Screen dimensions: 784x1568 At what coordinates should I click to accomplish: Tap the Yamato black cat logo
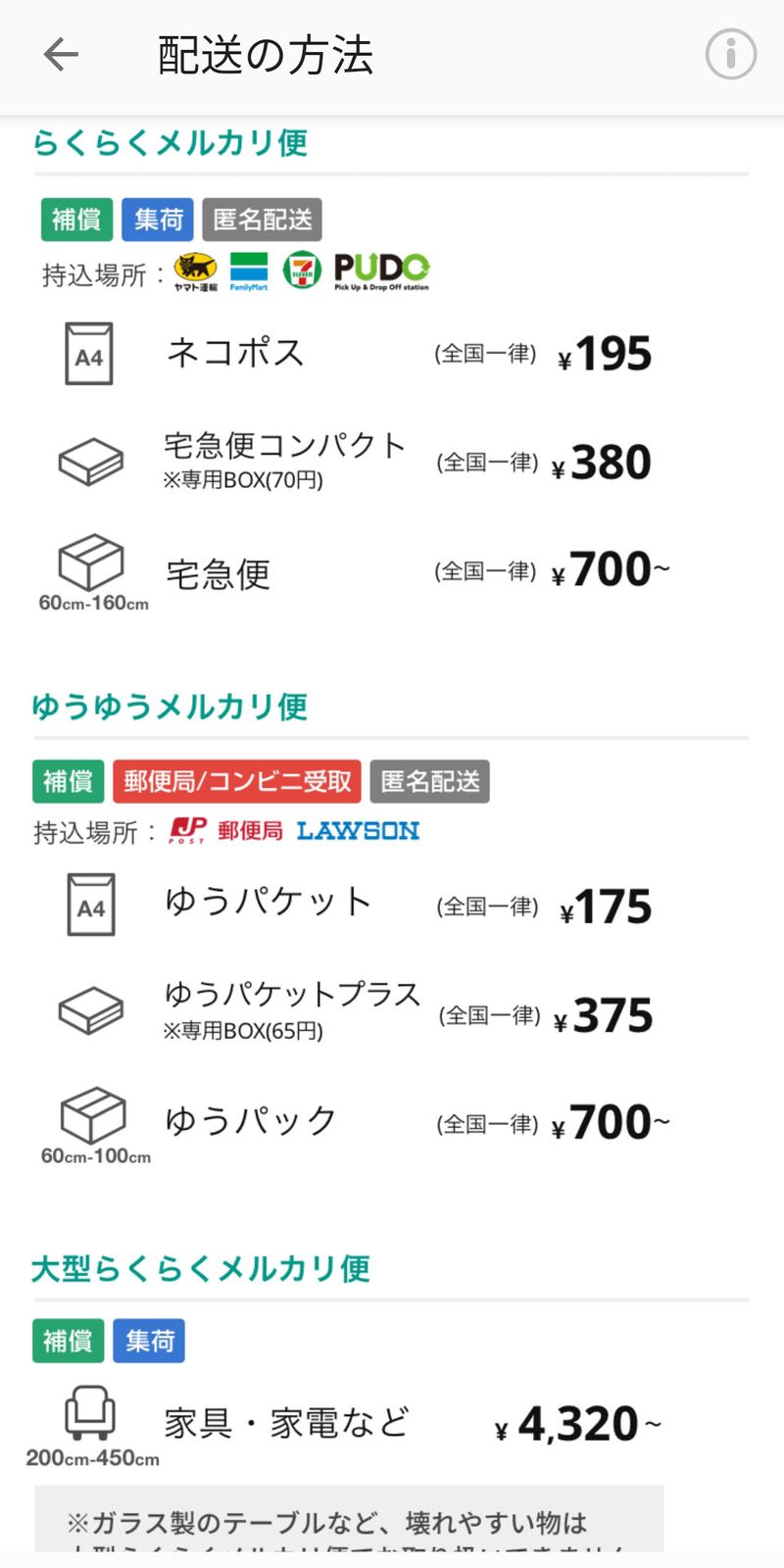(x=195, y=271)
